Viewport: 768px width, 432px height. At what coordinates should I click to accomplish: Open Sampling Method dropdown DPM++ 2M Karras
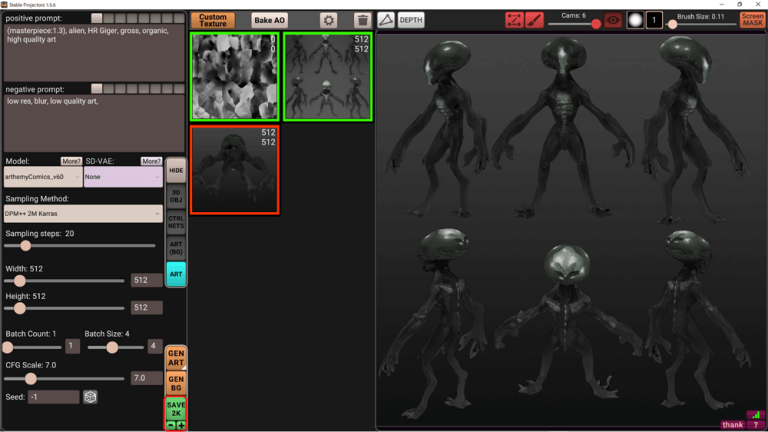(83, 214)
